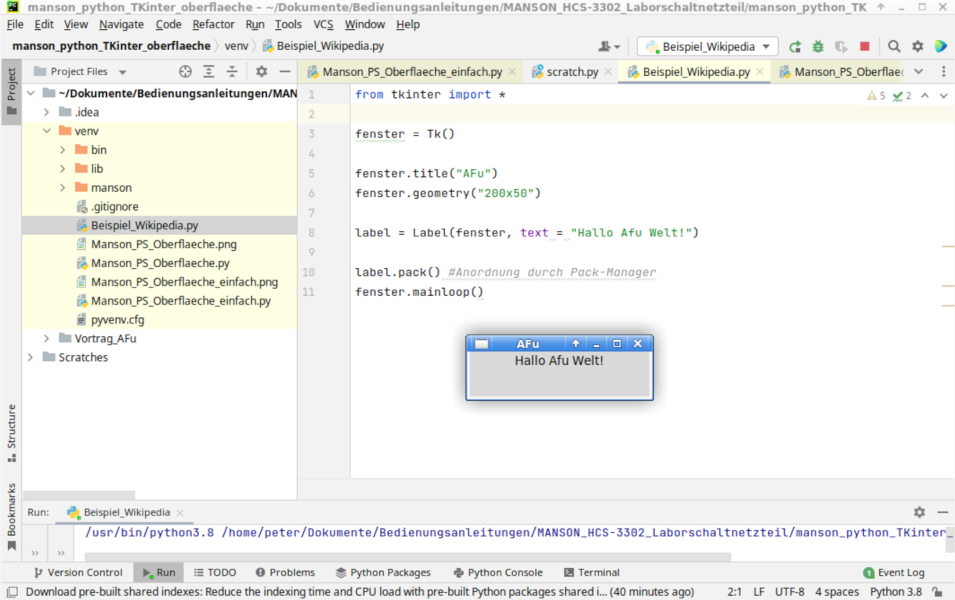Select .gitignore file in tree
Image resolution: width=955 pixels, height=600 pixels.
(115, 206)
